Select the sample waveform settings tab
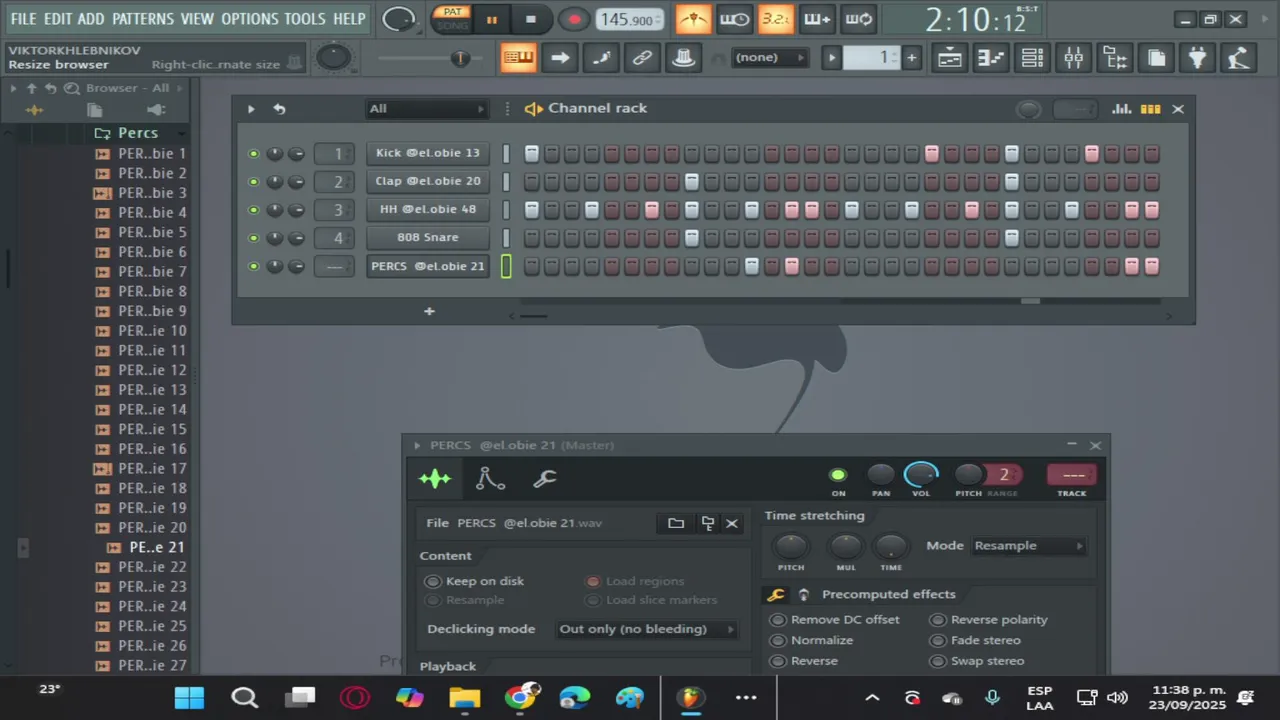Viewport: 1280px width, 720px height. click(x=435, y=479)
